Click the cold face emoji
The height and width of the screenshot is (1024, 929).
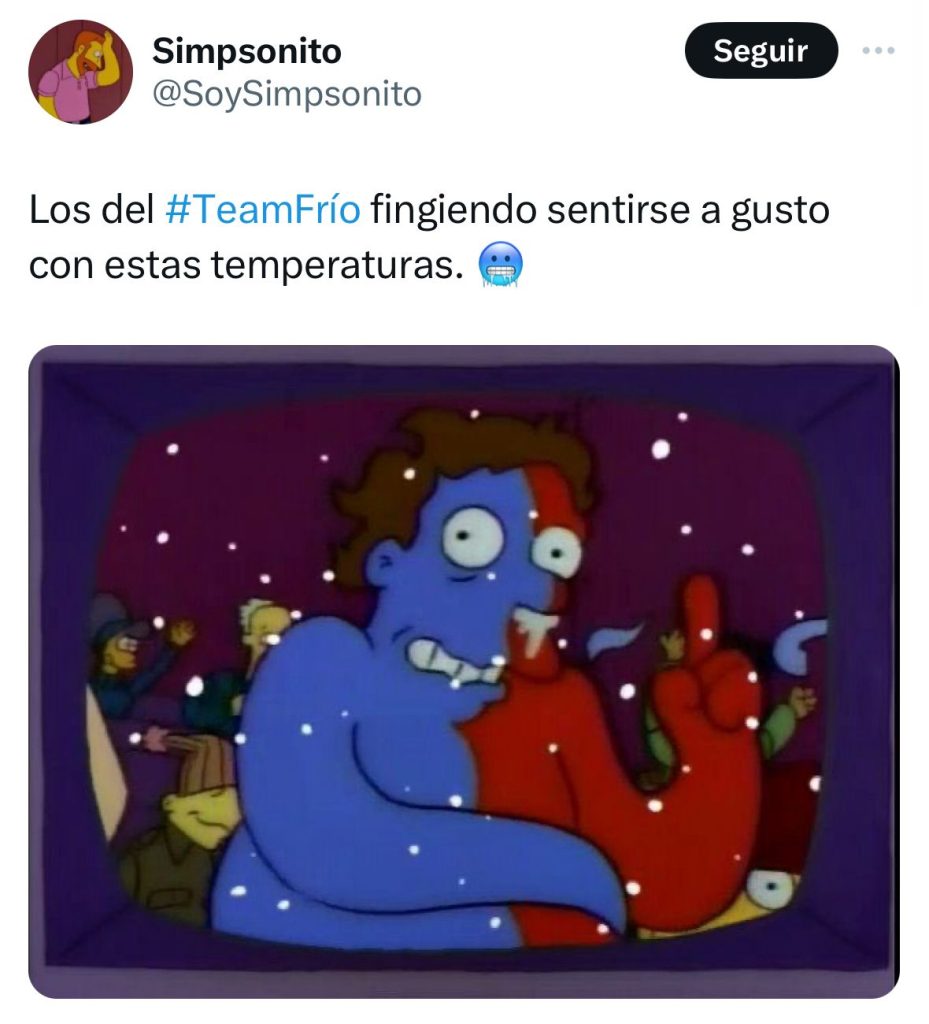[x=501, y=265]
